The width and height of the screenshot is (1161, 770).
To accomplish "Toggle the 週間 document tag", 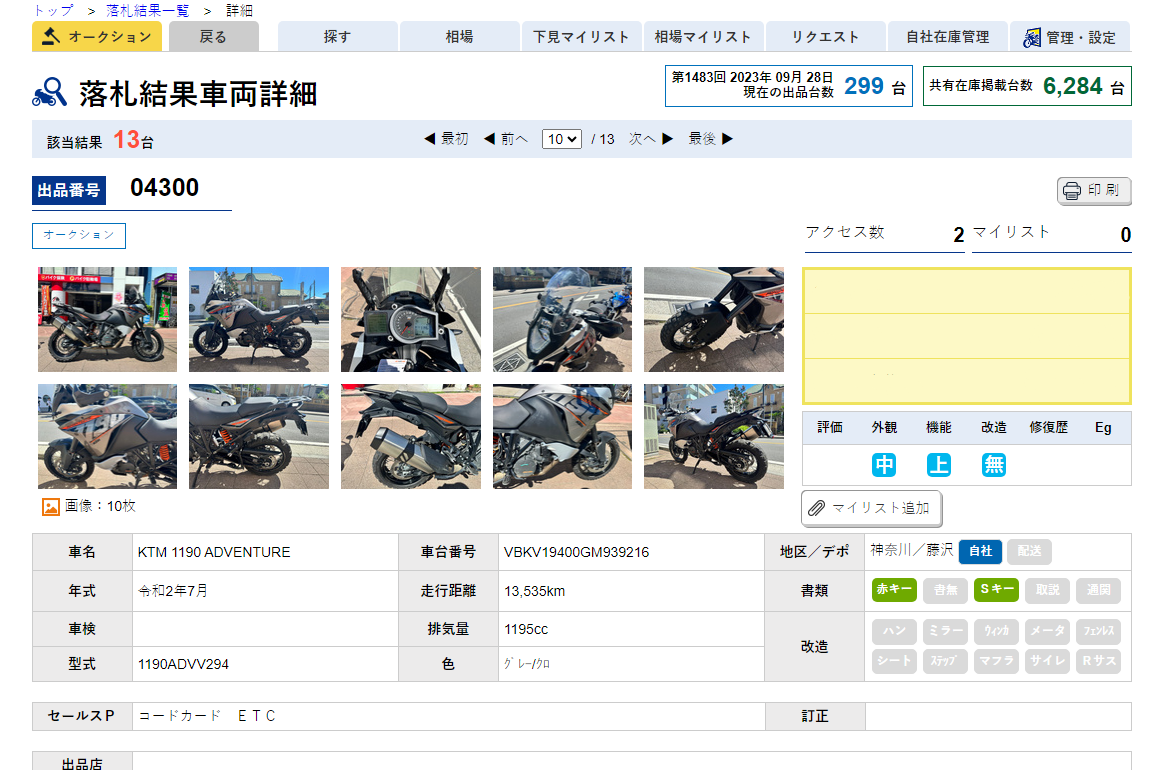I will [x=1098, y=590].
